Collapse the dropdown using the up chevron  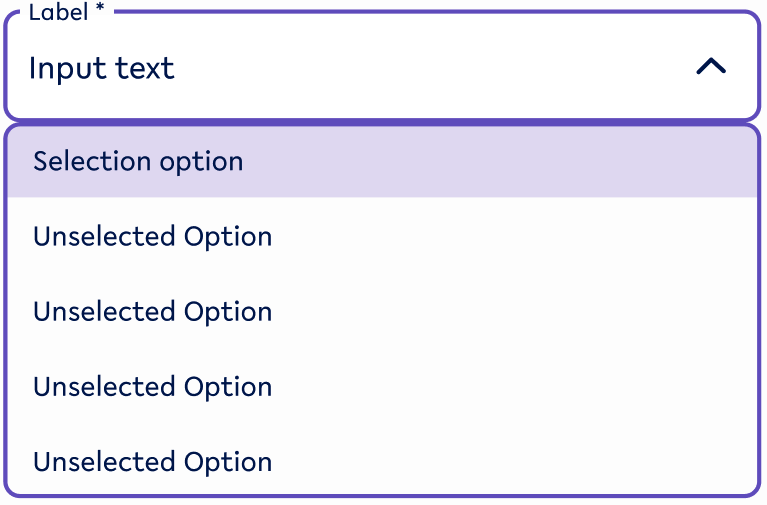pyautogui.click(x=711, y=67)
